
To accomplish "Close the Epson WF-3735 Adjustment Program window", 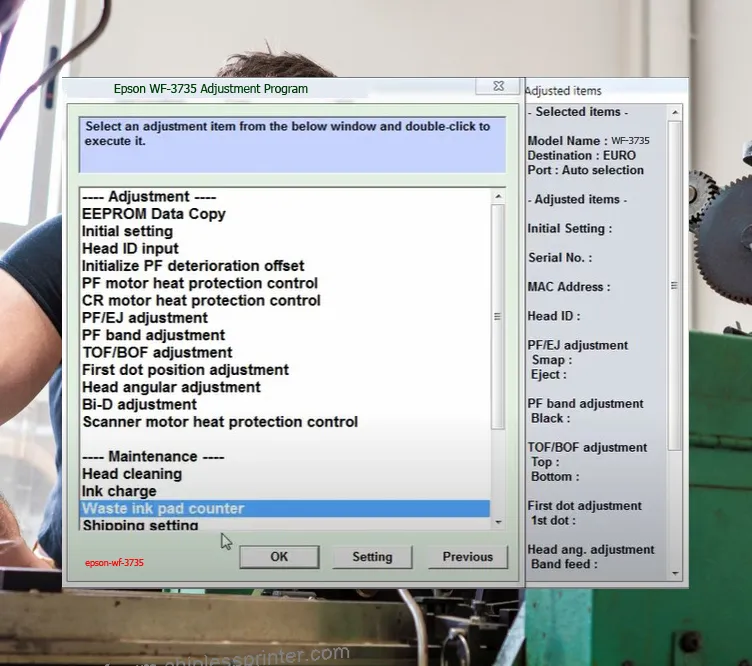I will 498,86.
